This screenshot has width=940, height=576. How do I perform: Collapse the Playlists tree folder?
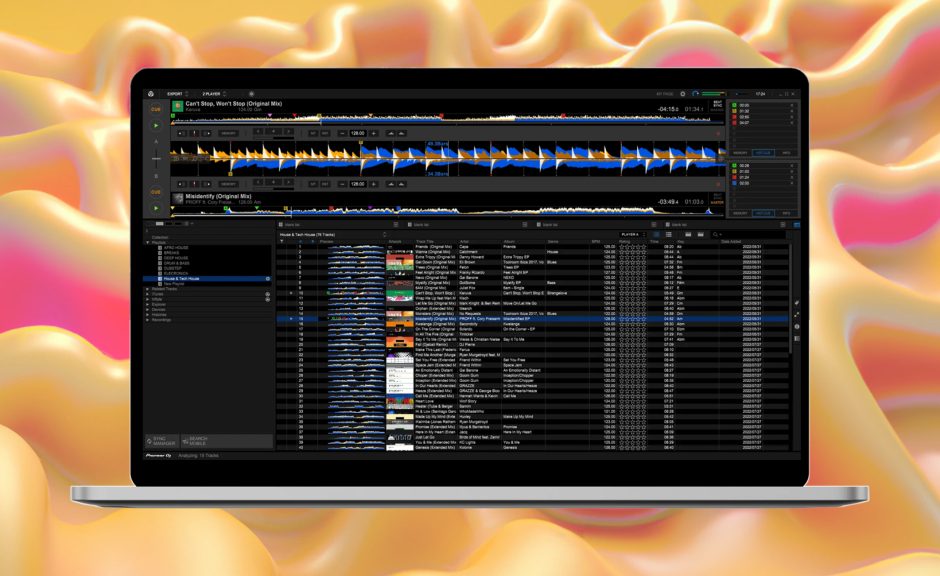point(148,242)
